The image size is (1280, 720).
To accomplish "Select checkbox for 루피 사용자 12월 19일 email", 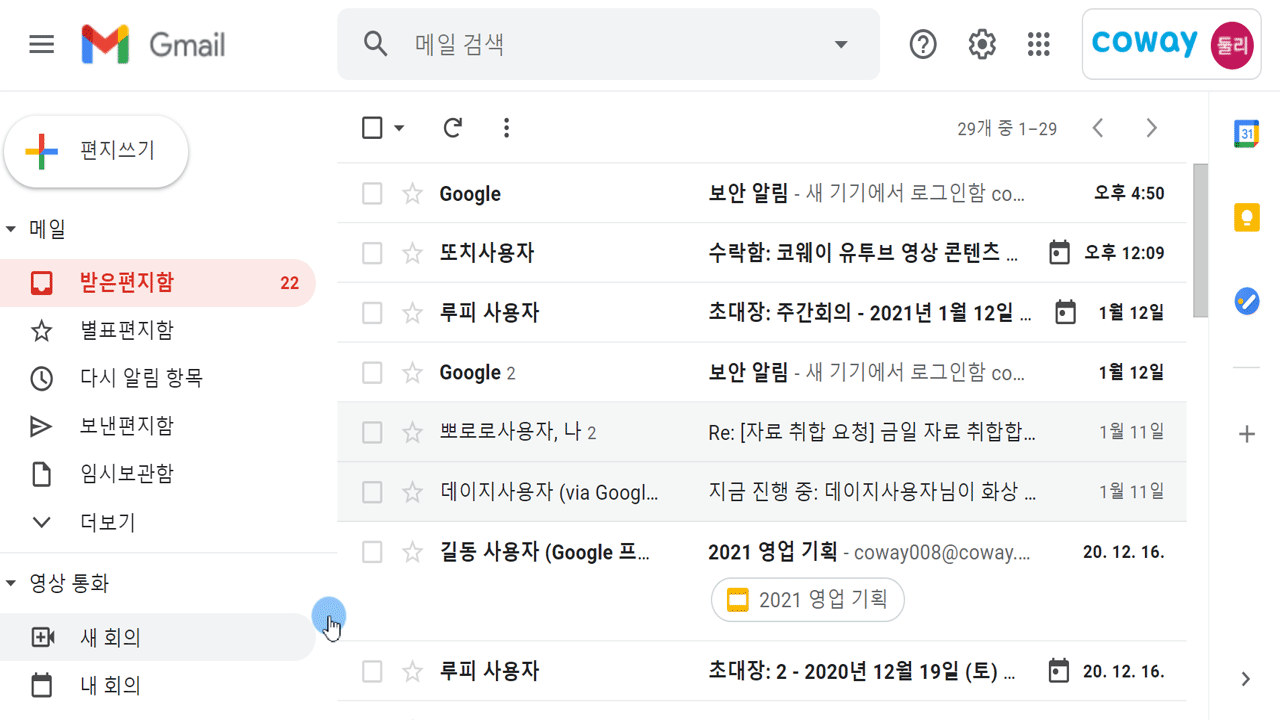I will [372, 671].
